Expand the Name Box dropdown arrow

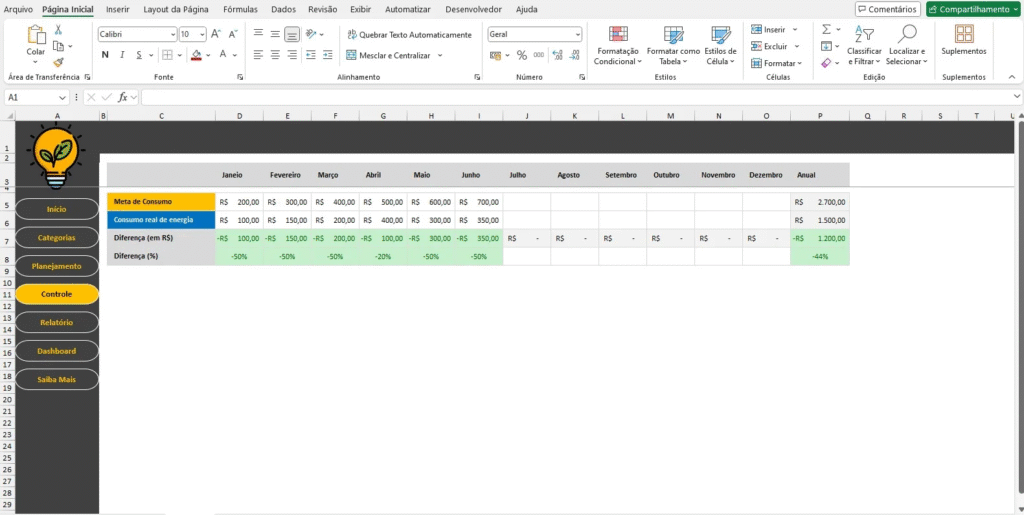(x=62, y=97)
